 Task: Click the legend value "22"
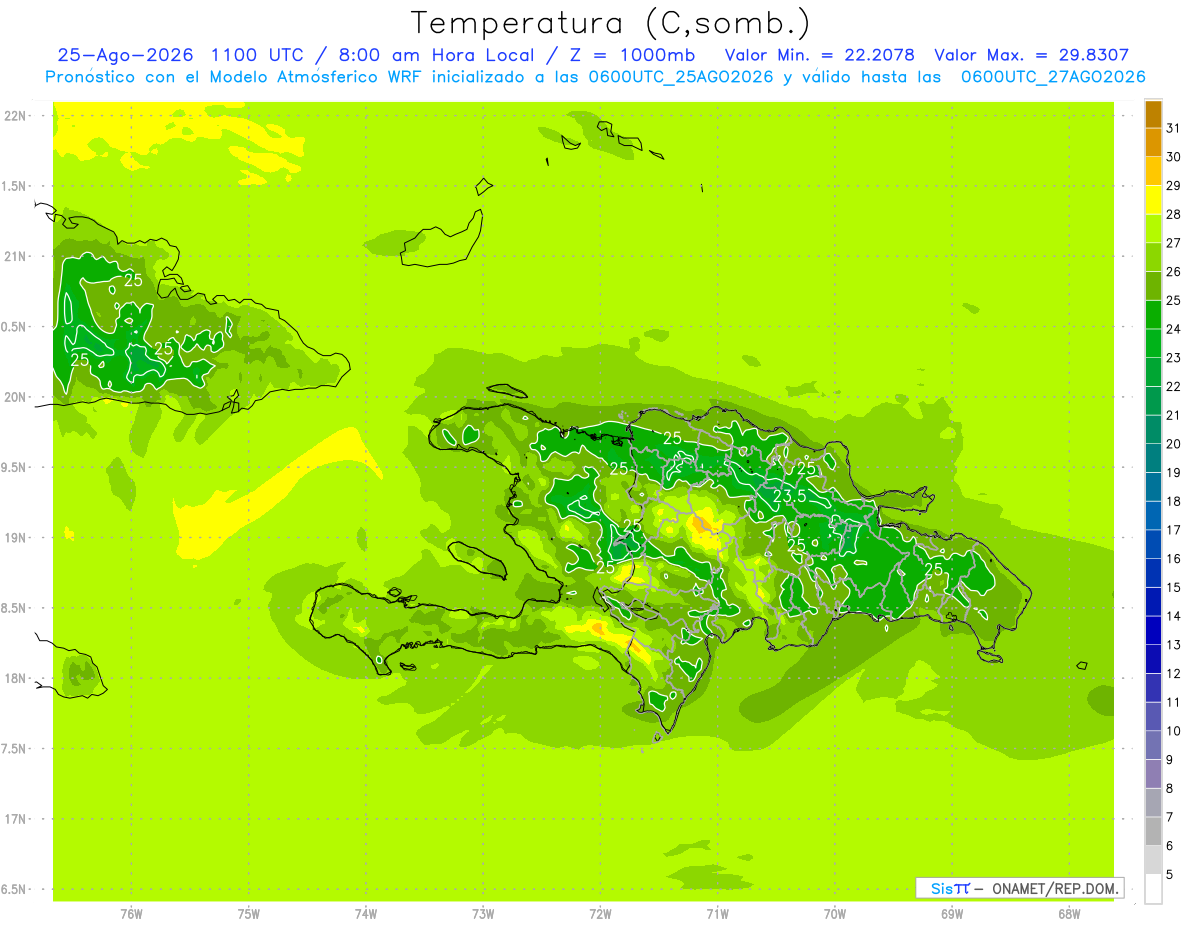click(1173, 386)
